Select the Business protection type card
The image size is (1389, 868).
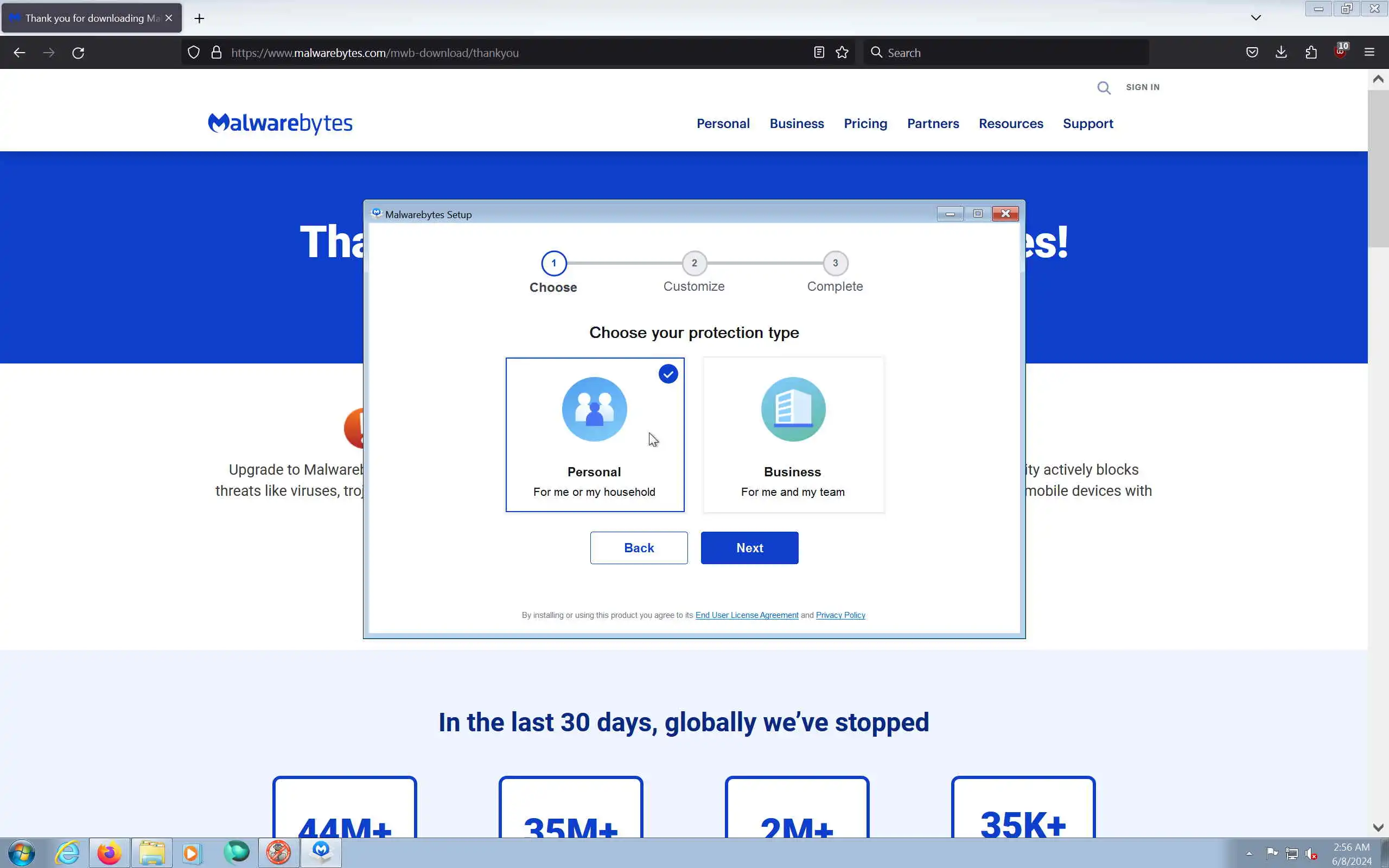coord(793,435)
